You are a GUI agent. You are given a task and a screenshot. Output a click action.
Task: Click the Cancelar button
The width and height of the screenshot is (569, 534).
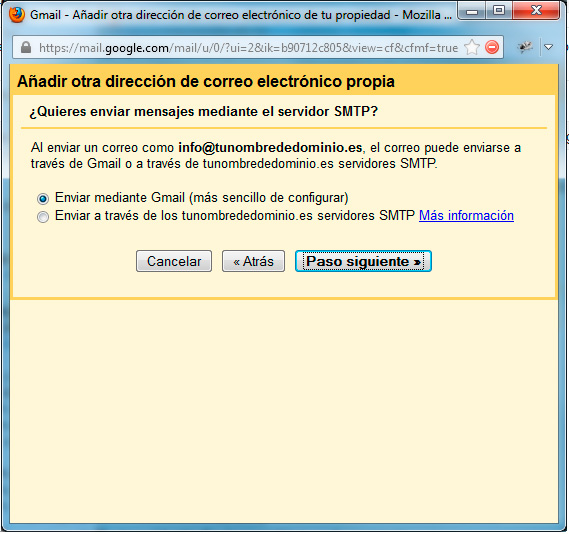coord(174,261)
